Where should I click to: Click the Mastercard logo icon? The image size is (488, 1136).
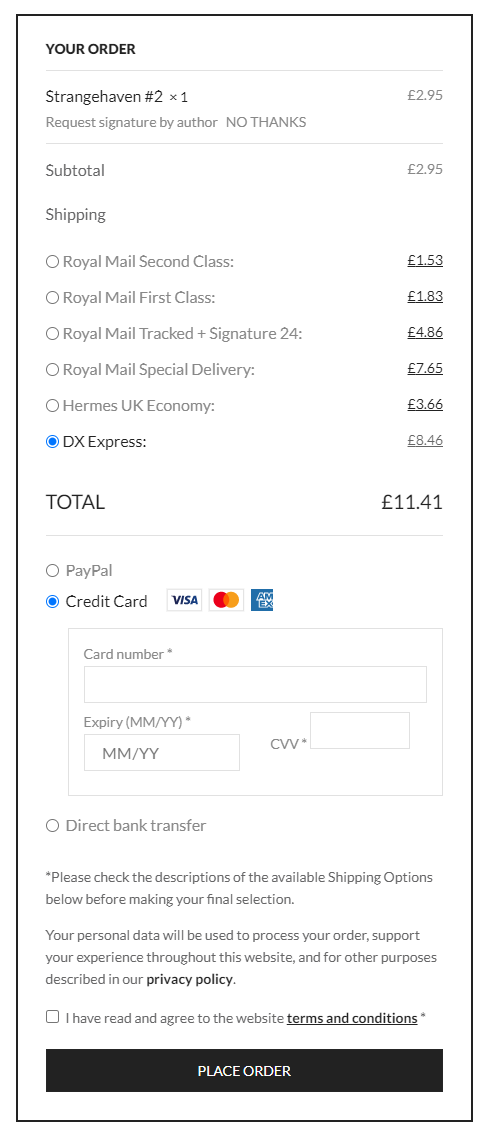[227, 600]
